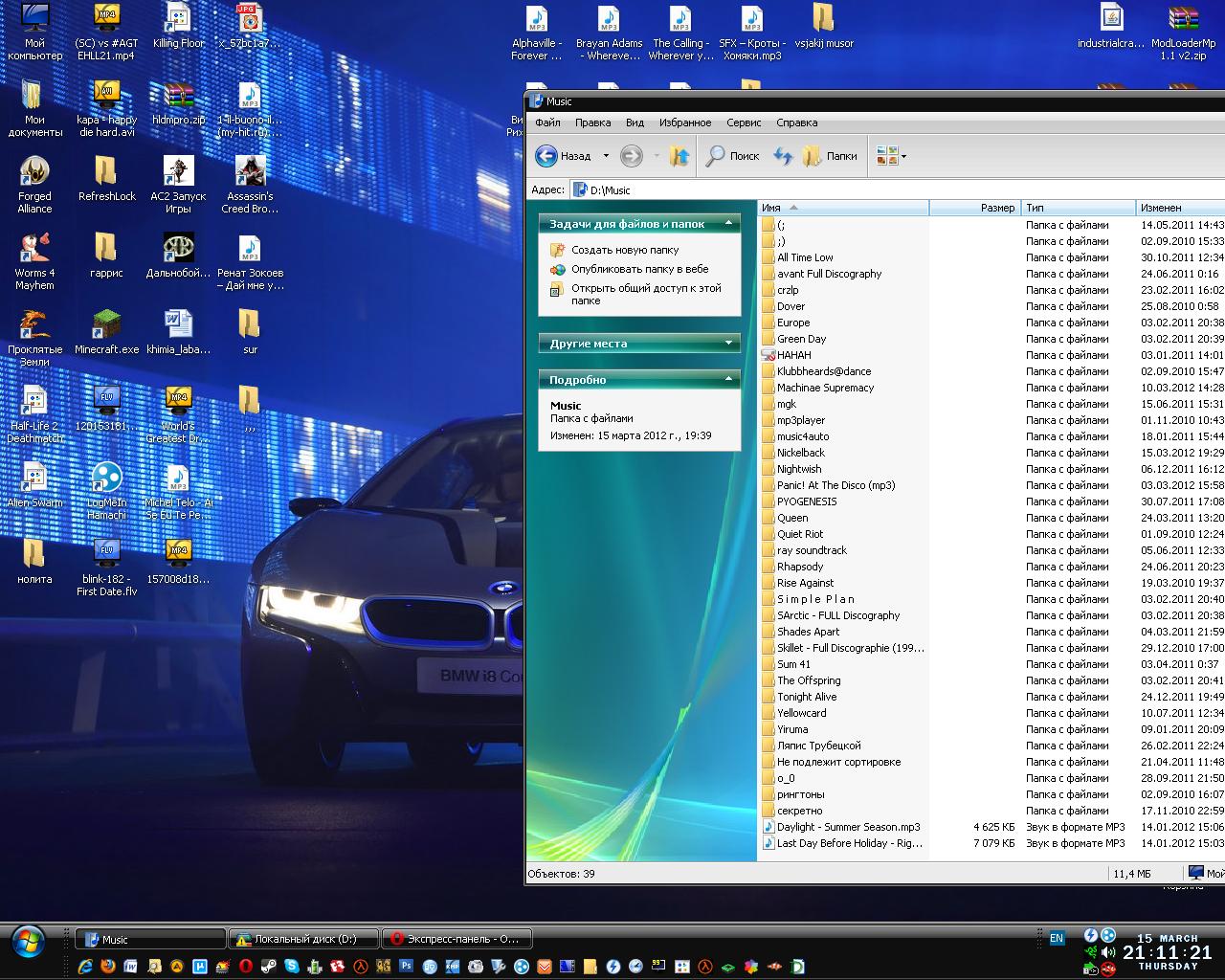The image size is (1225, 980).
Task: Launch Skype from quick launch bar
Action: click(x=292, y=967)
